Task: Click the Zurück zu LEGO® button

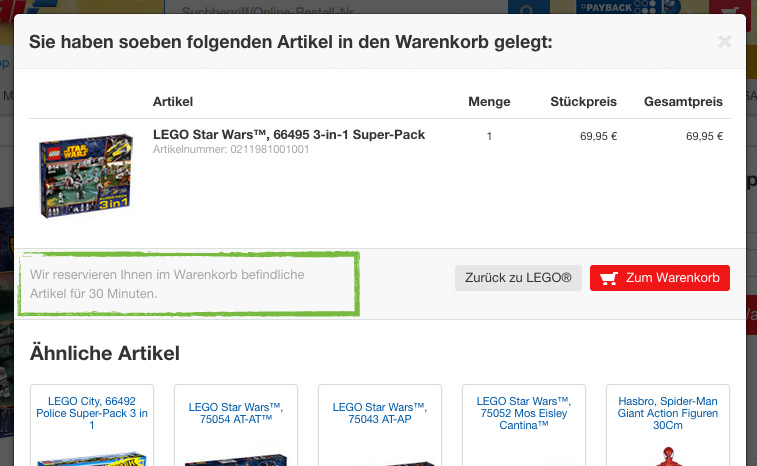Action: [x=518, y=278]
